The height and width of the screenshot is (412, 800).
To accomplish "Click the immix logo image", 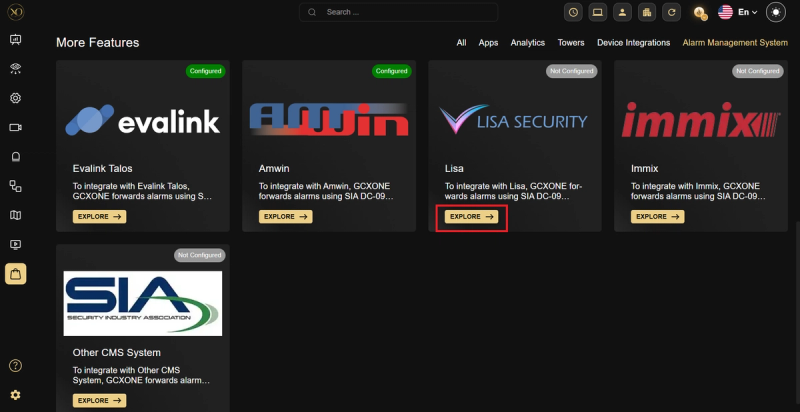I will (701, 120).
